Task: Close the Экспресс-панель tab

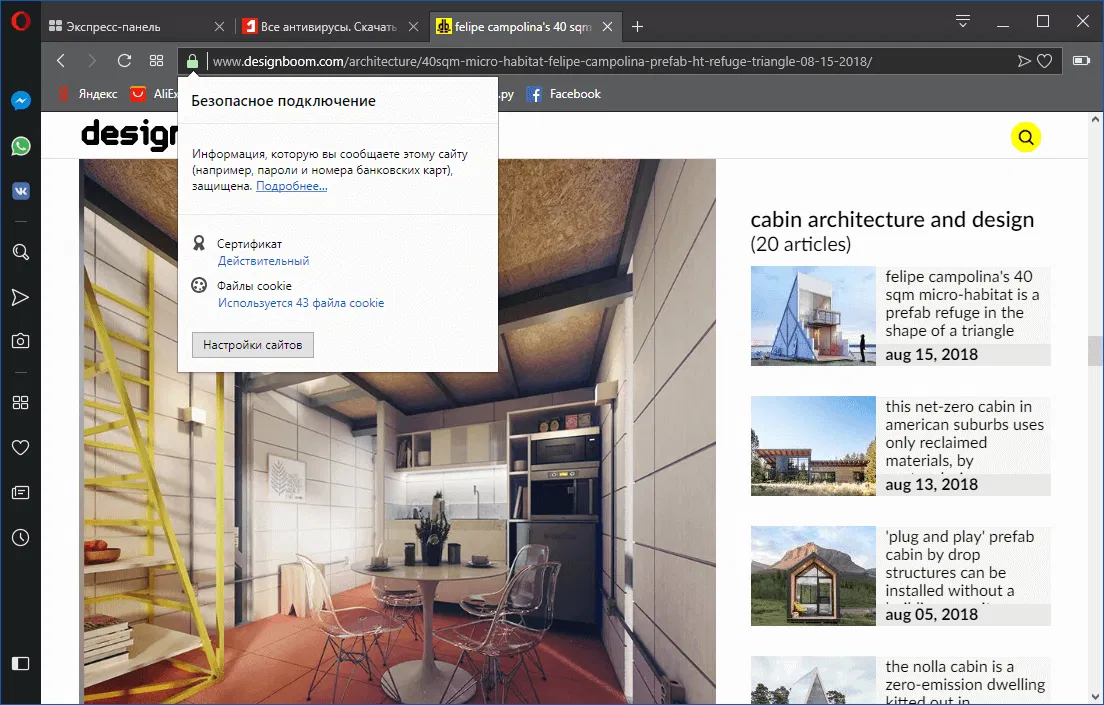Action: (x=219, y=27)
